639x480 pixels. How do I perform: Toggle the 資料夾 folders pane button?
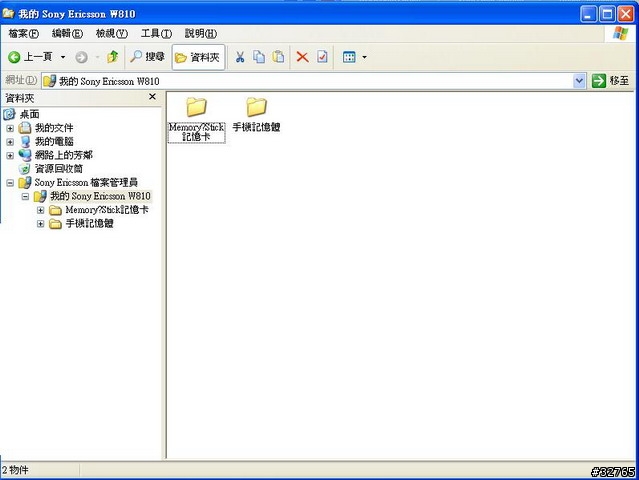(x=198, y=57)
